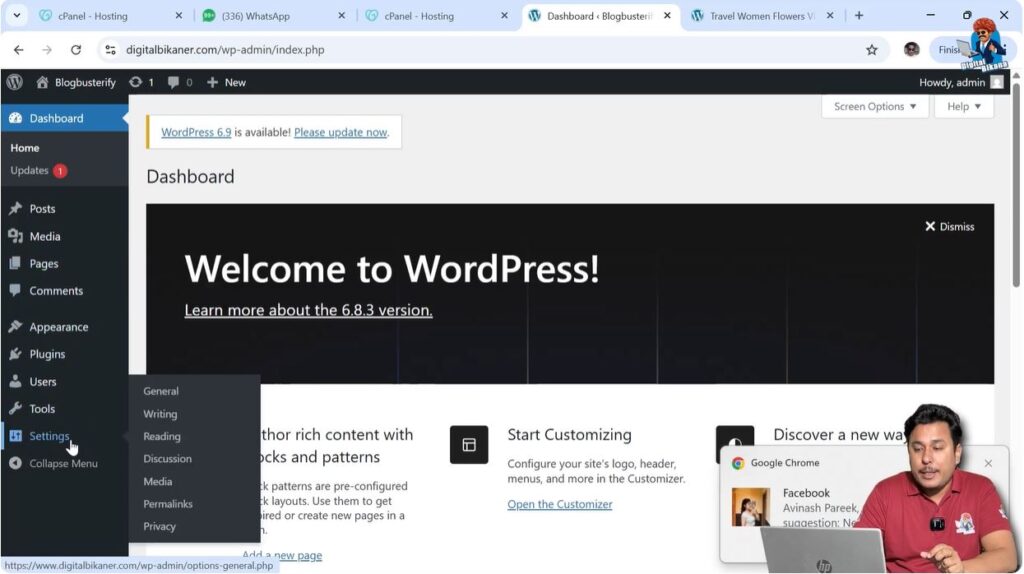Close the Google Chrome Facebook notification

[988, 463]
